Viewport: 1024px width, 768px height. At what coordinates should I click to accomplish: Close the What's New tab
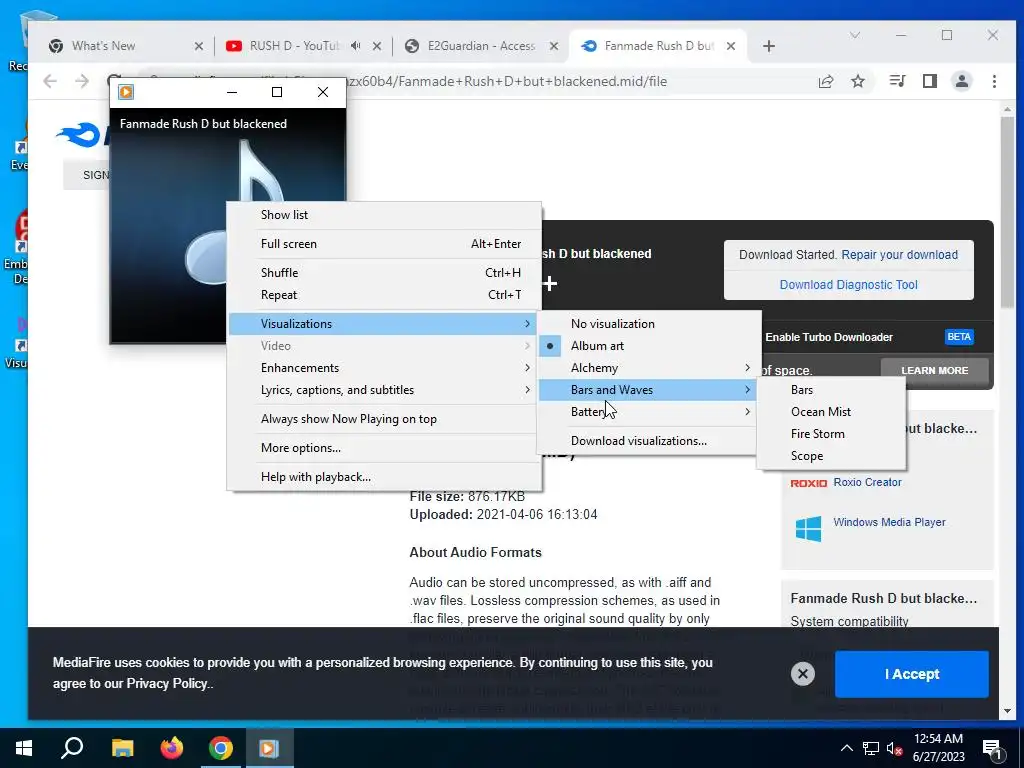point(199,46)
